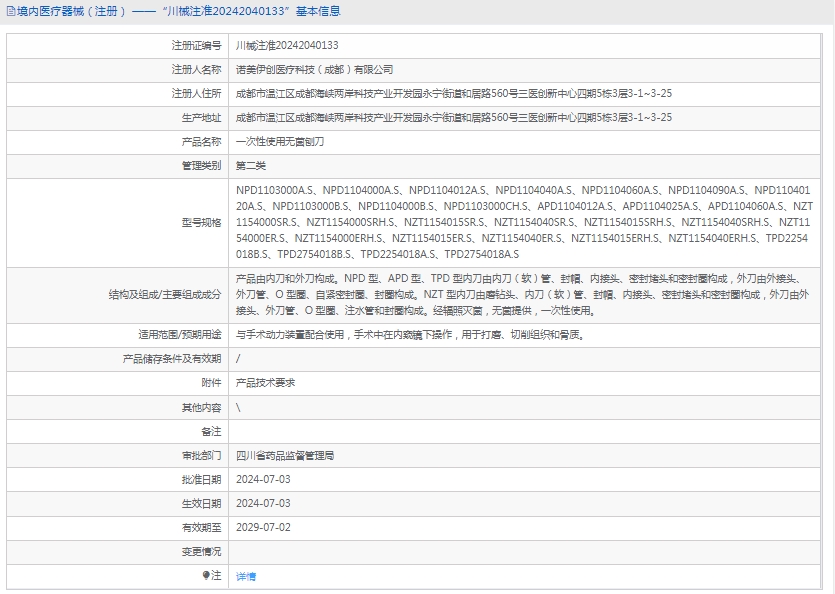The width and height of the screenshot is (835, 594).
Task: Click the lightbulb icon beside 注
Action: tap(207, 576)
